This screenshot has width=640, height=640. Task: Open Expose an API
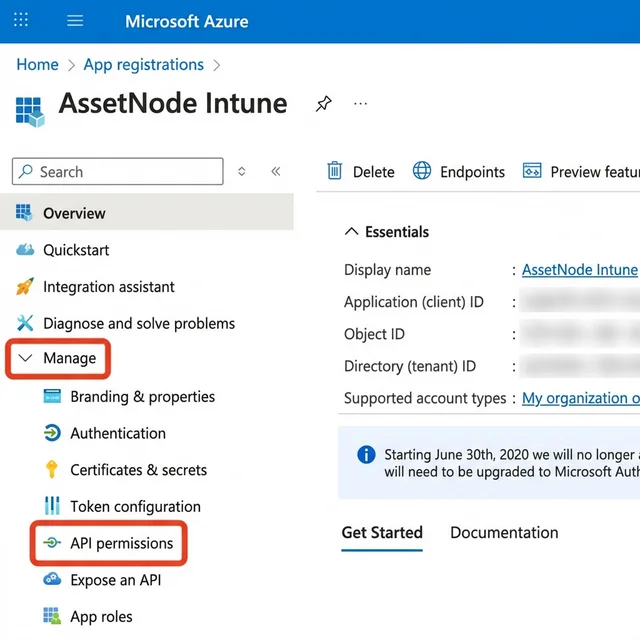click(x=116, y=580)
